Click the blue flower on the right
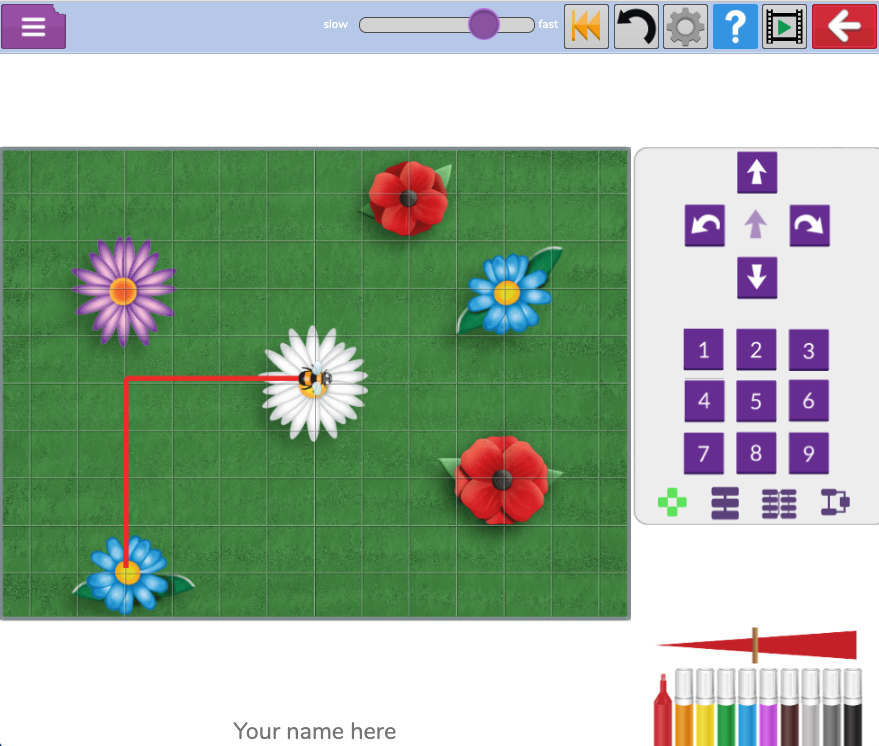 point(507,293)
